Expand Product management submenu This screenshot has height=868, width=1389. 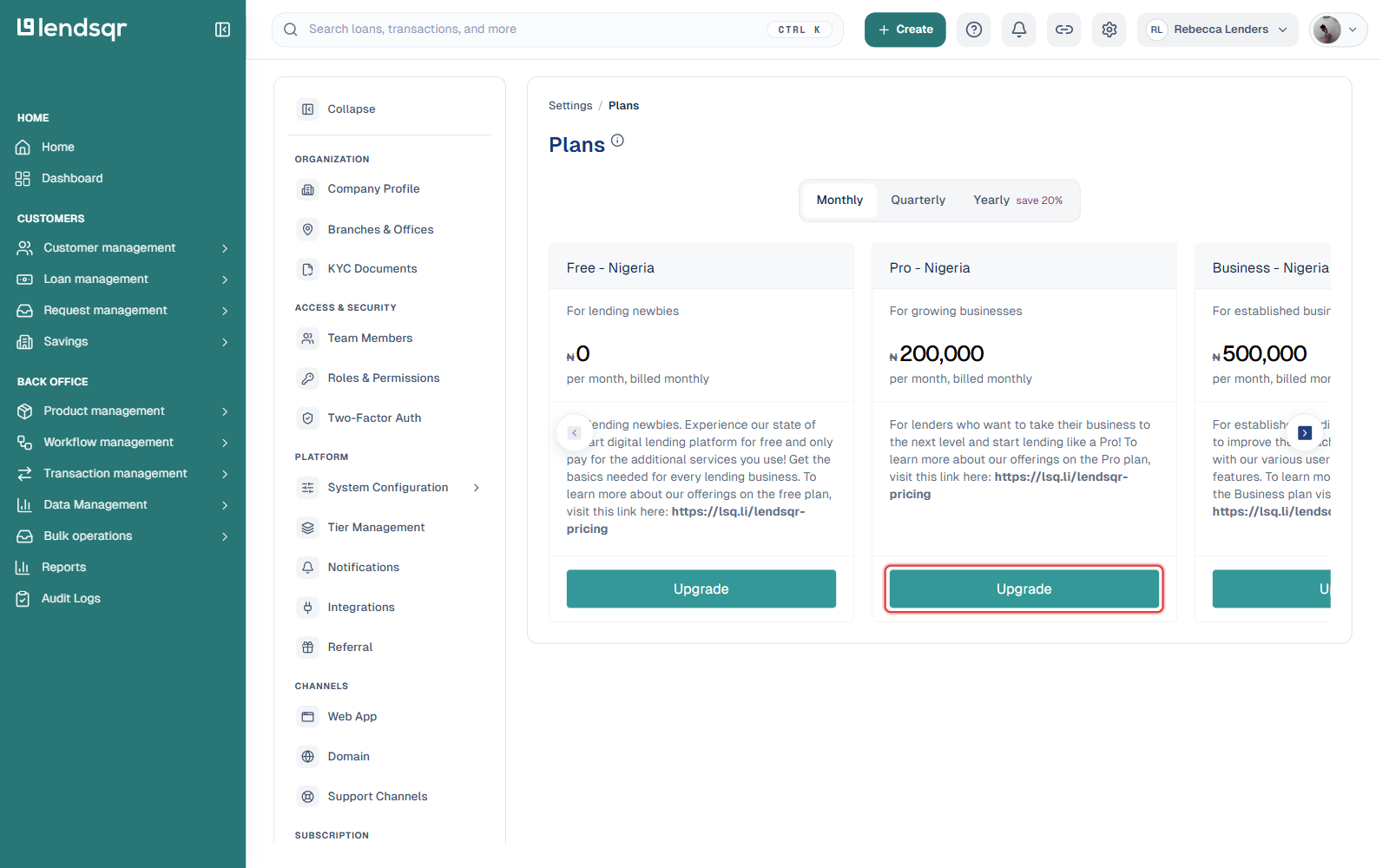[x=225, y=411]
